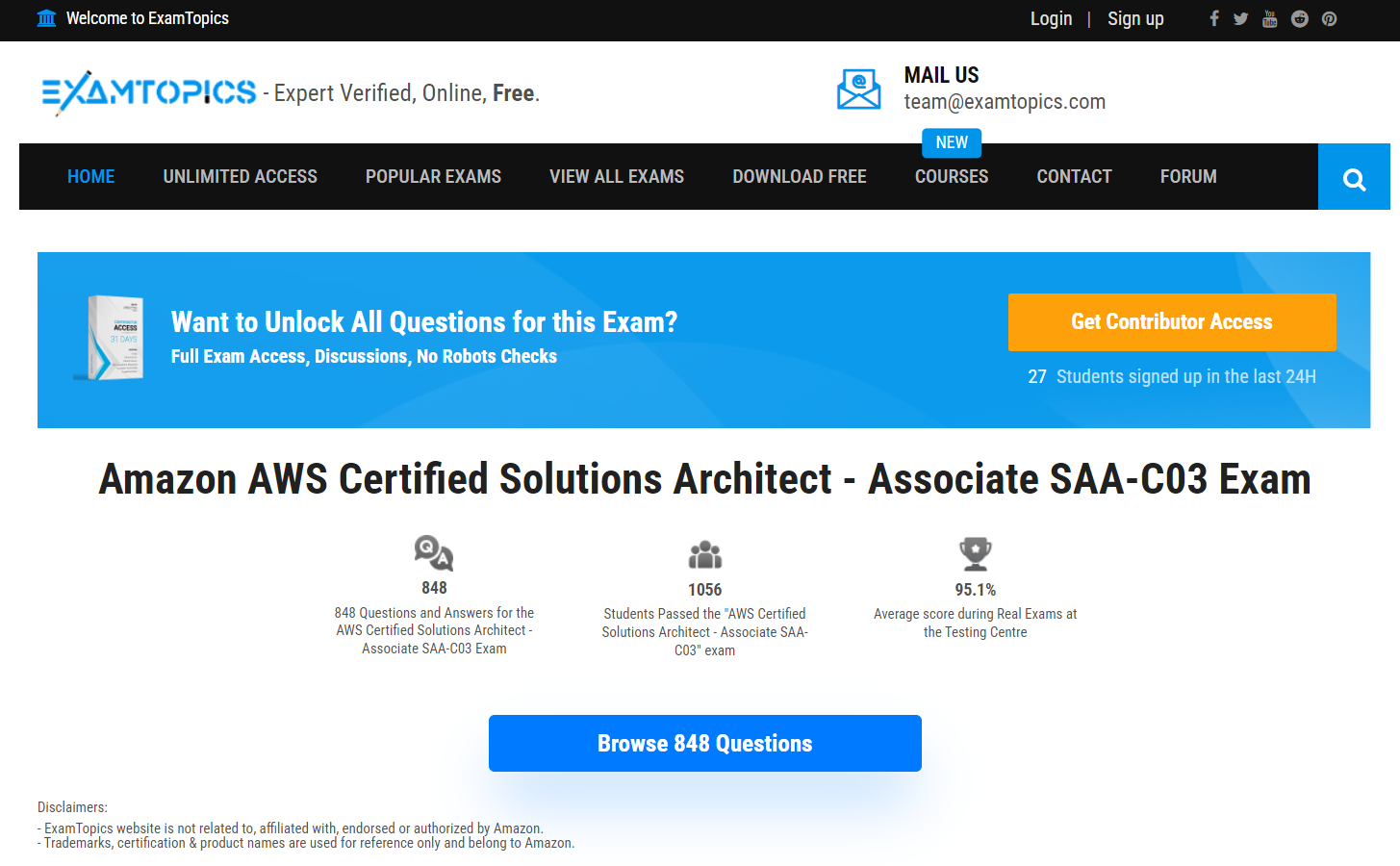Click the Disclaimers label
The width and height of the screenshot is (1400, 866).
[73, 807]
